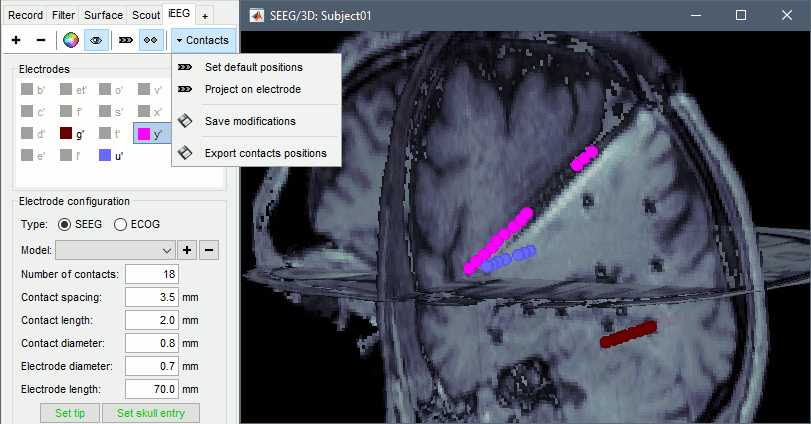
Task: Select the ECOG radio button
Action: point(121,225)
